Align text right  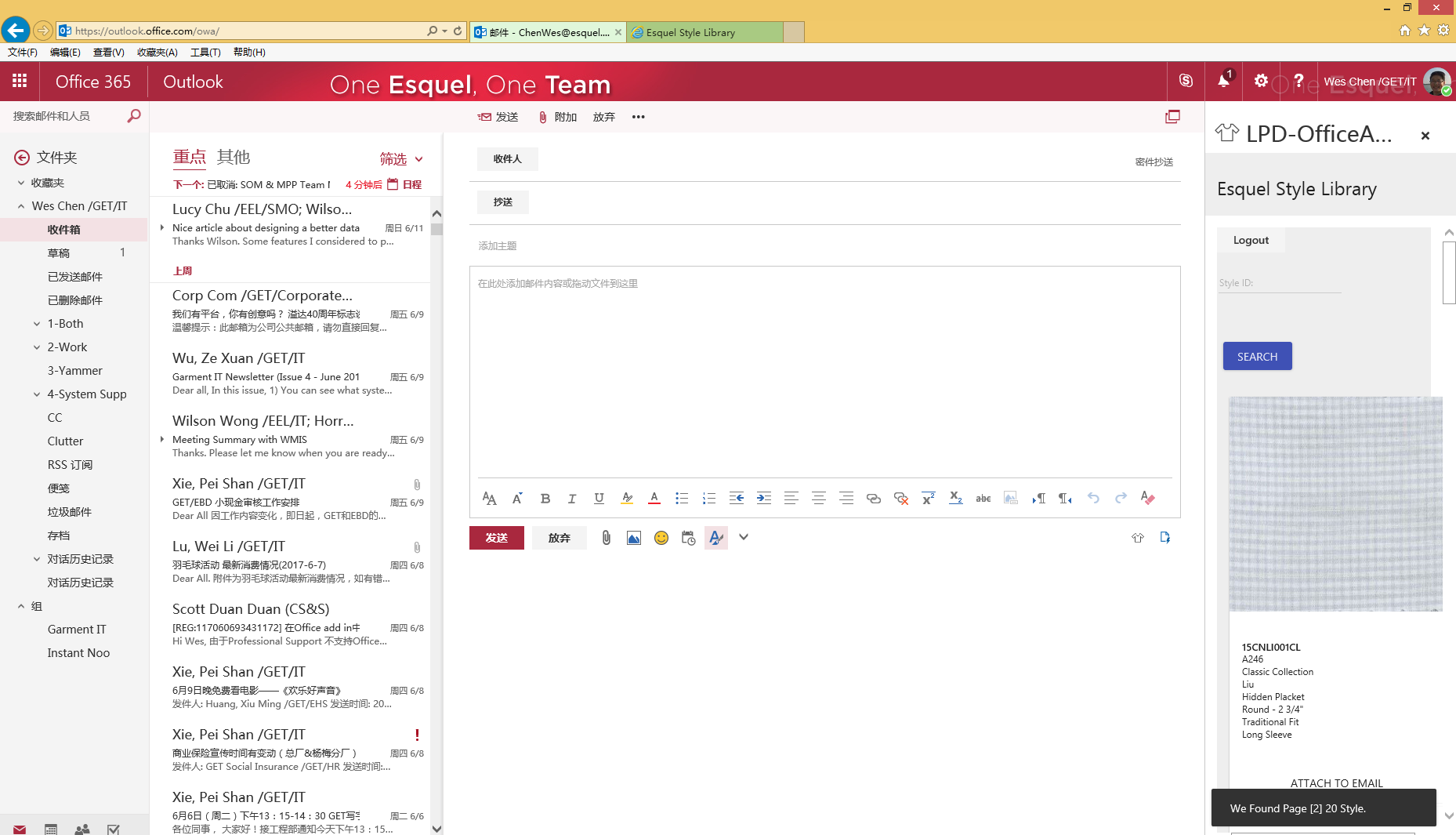pyautogui.click(x=846, y=499)
